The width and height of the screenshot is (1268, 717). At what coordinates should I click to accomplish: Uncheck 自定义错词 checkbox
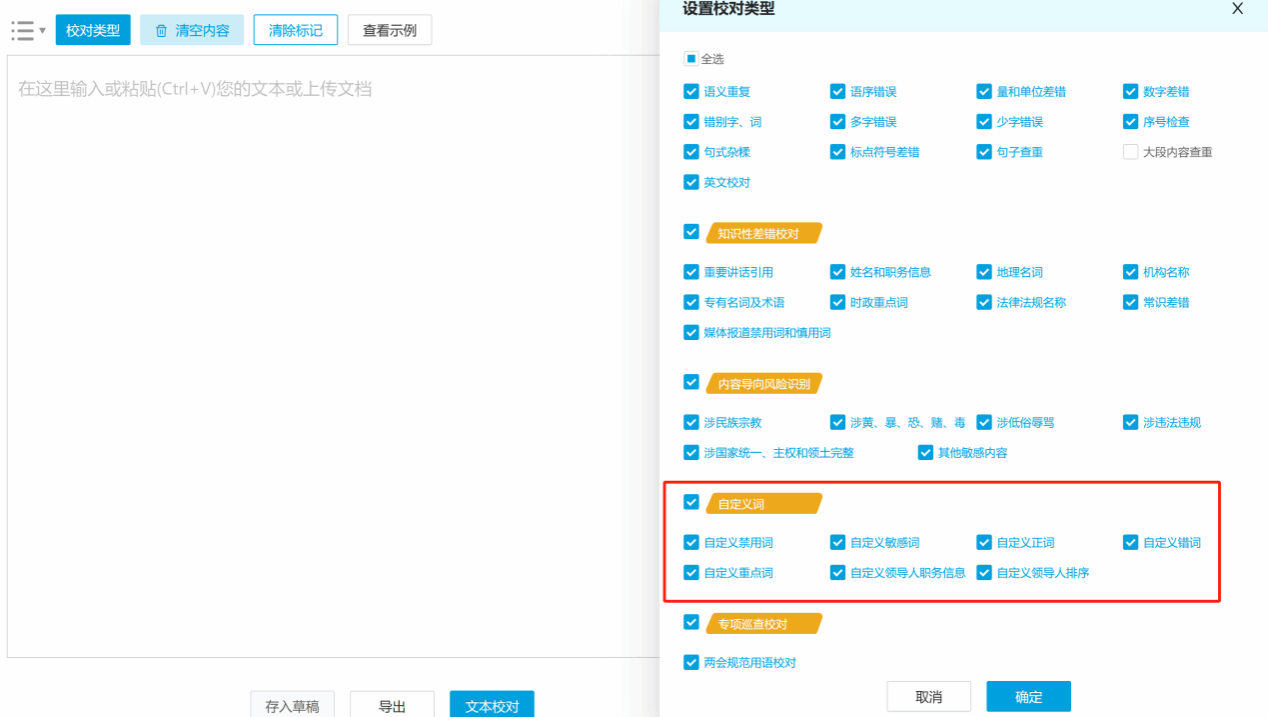click(1131, 543)
